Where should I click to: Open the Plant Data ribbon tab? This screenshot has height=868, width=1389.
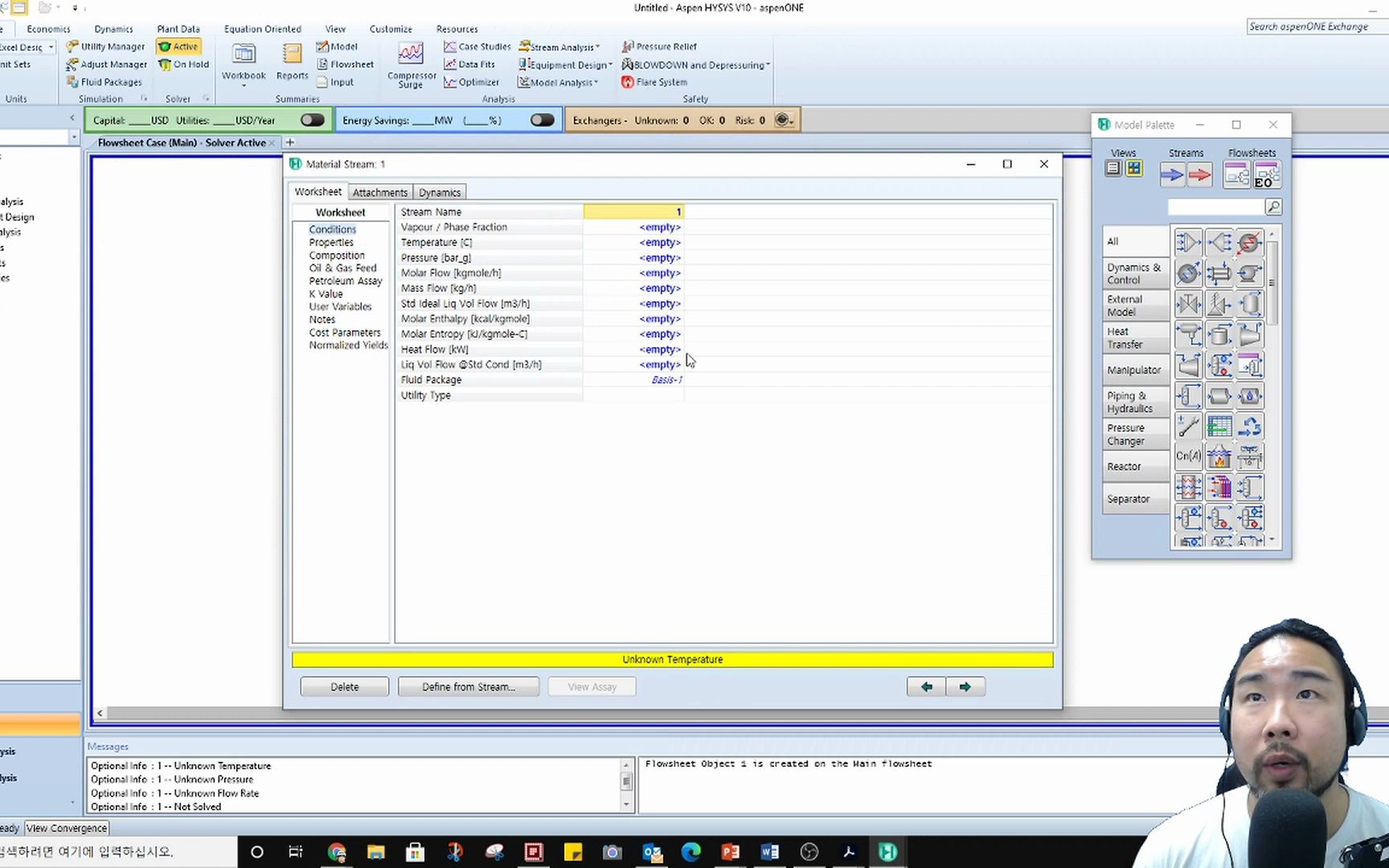coord(178,29)
